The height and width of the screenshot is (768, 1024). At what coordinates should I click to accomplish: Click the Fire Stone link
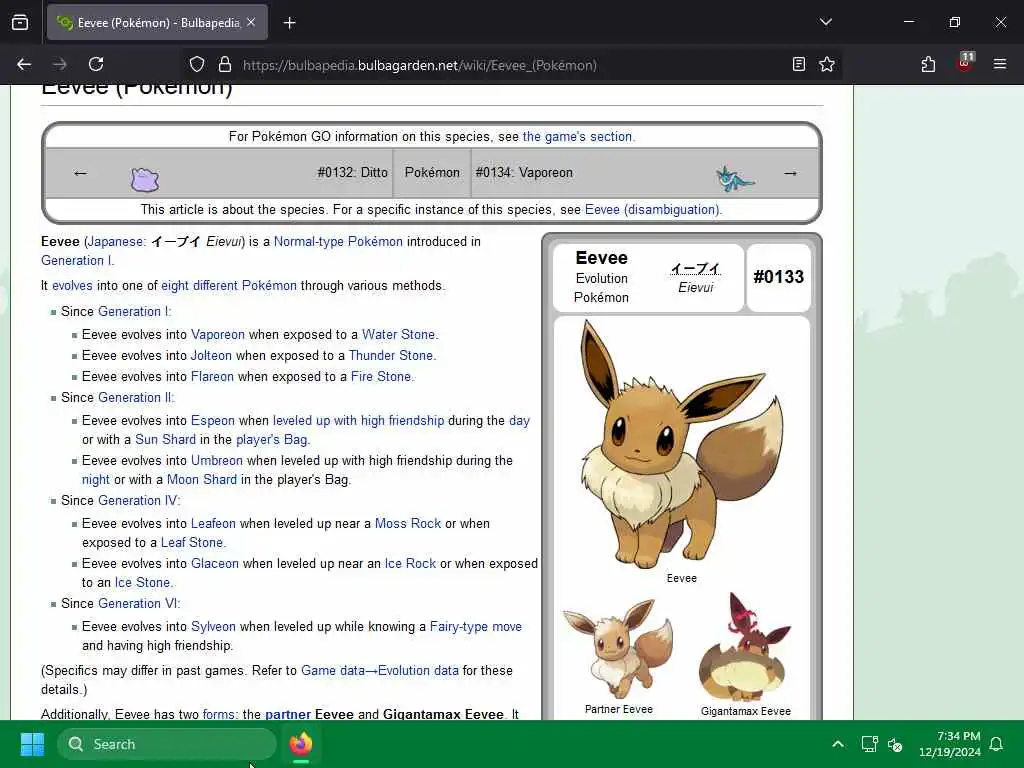(381, 376)
